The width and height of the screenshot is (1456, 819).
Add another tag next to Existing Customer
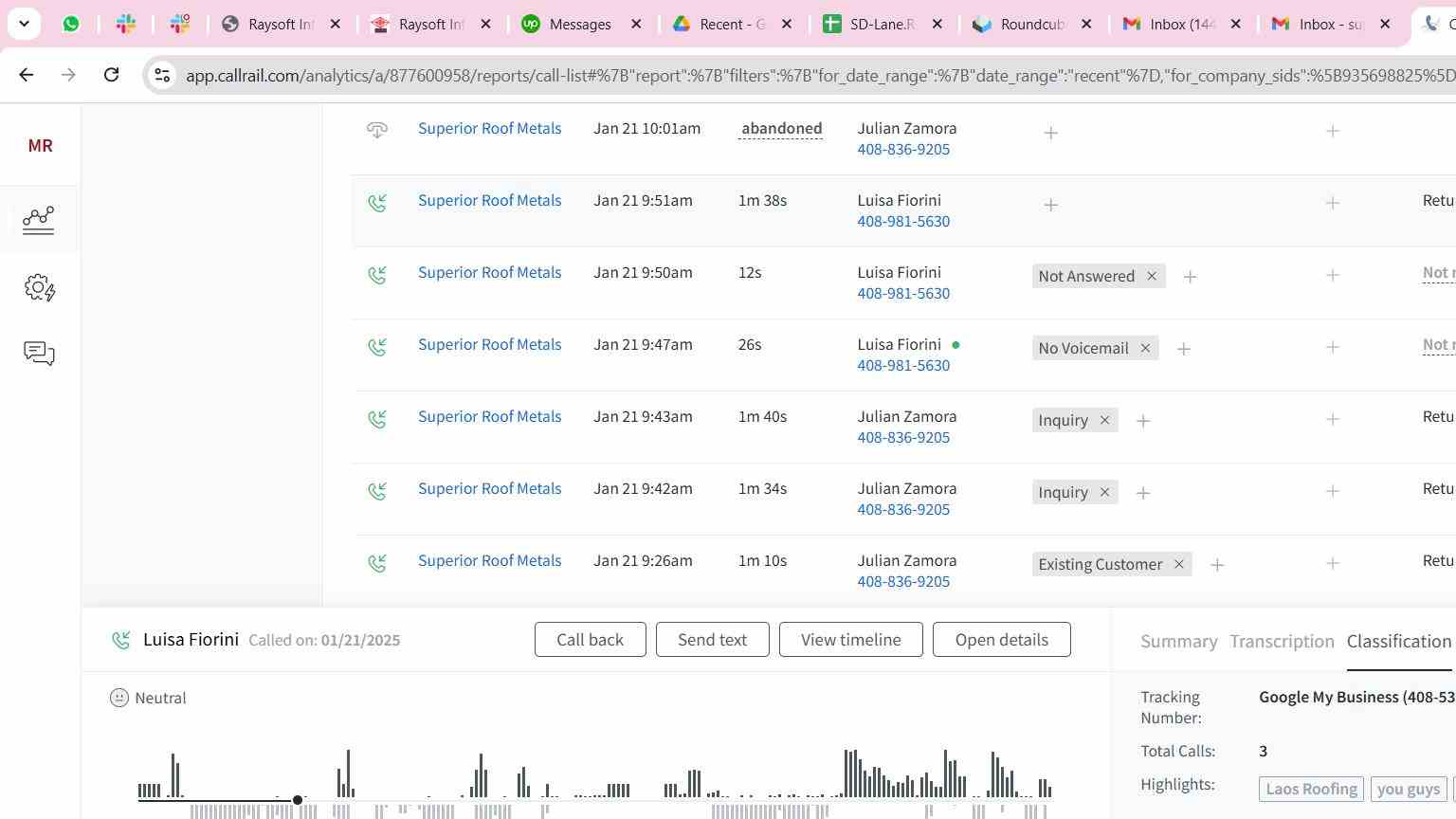(x=1217, y=565)
